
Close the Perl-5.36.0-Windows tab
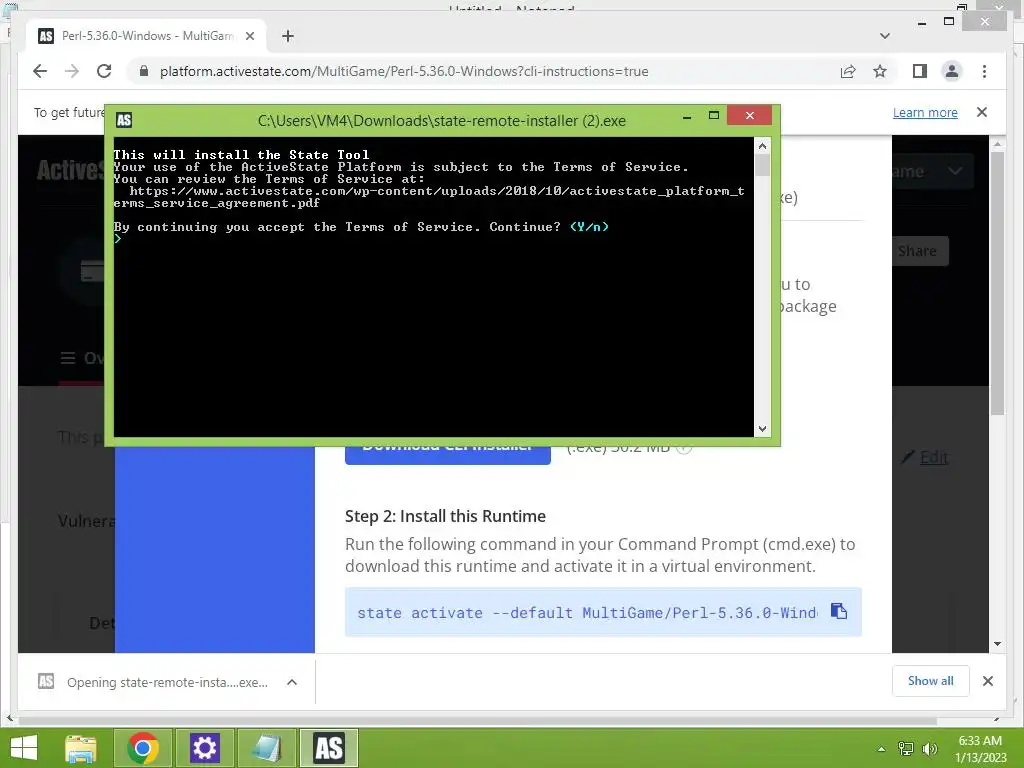(249, 36)
